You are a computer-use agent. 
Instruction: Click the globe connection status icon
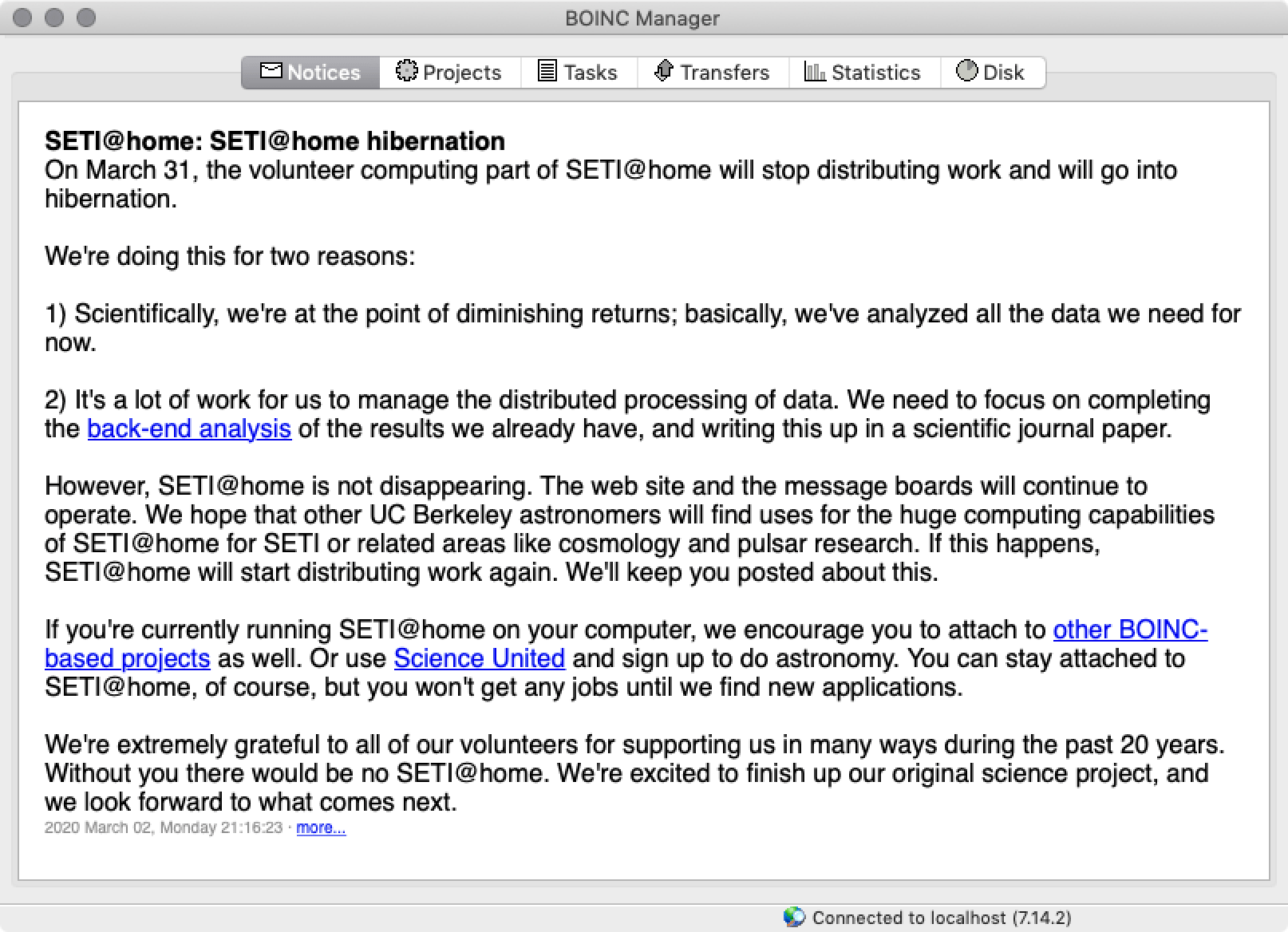click(793, 917)
